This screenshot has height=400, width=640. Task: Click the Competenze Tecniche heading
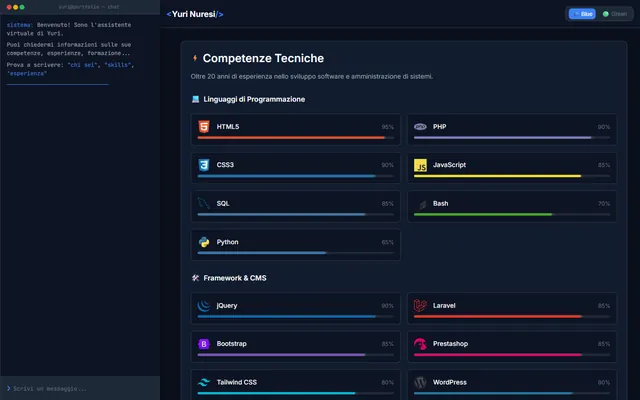(263, 58)
